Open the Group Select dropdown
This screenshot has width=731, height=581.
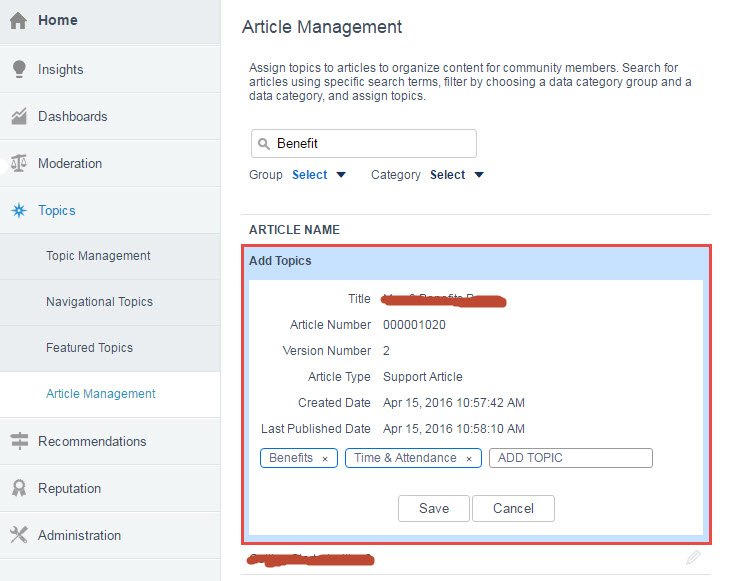(x=319, y=175)
